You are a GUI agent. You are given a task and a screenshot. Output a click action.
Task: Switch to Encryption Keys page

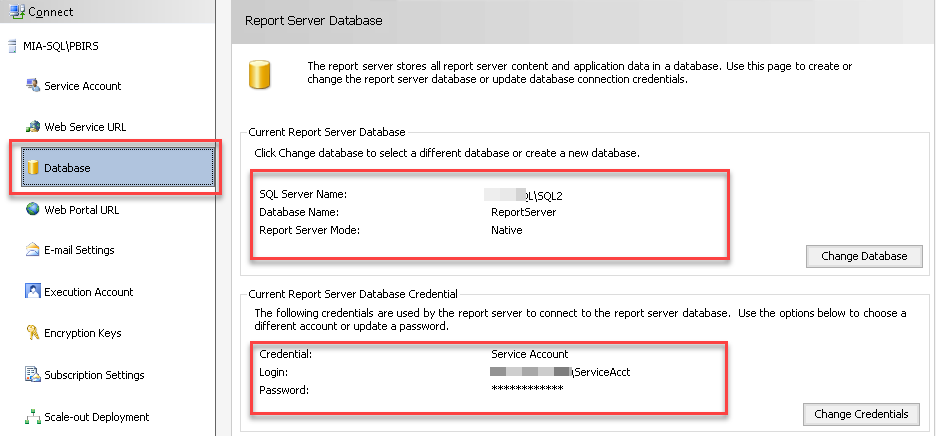click(x=82, y=333)
